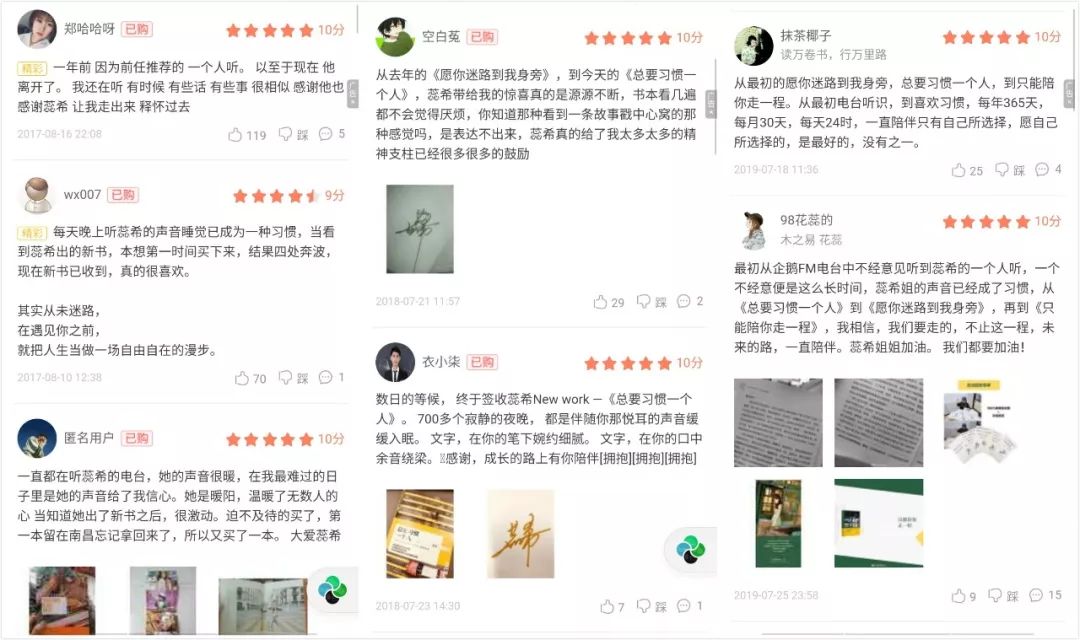The width and height of the screenshot is (1080, 640).
Task: Open the 15 comments on 98花蕊的 review
Action: (x=1045, y=595)
